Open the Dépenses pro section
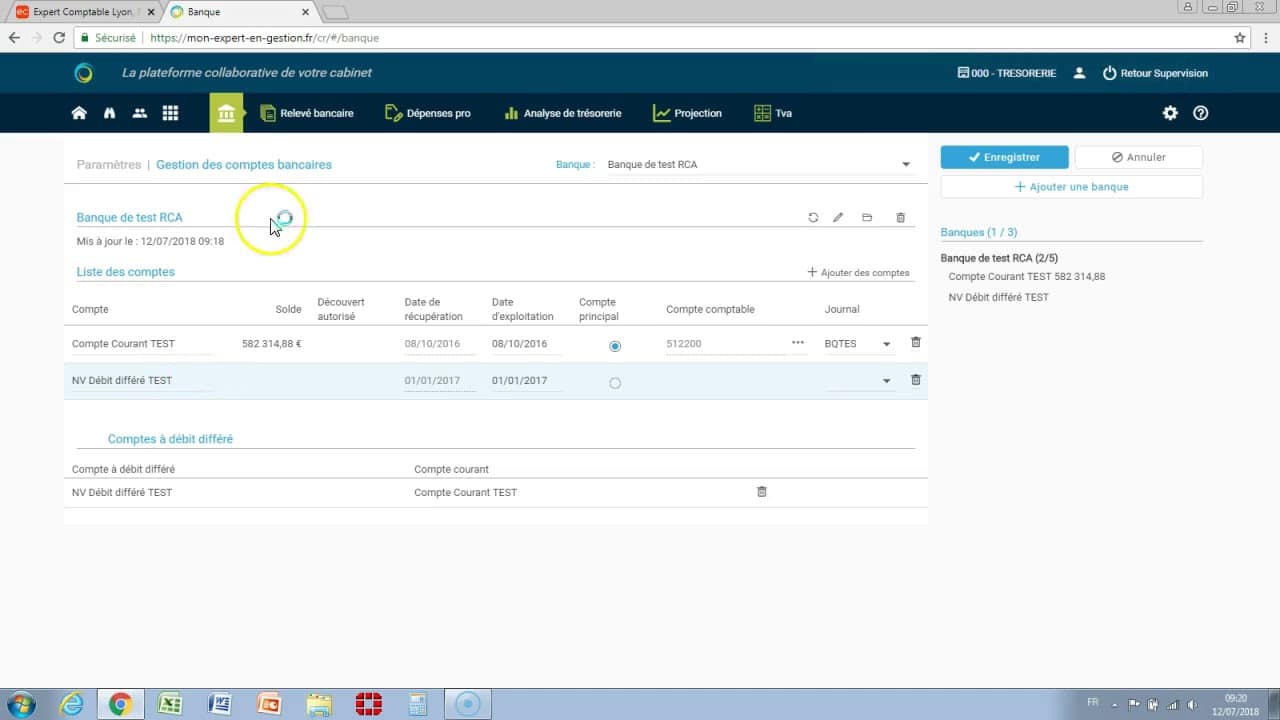 428,113
